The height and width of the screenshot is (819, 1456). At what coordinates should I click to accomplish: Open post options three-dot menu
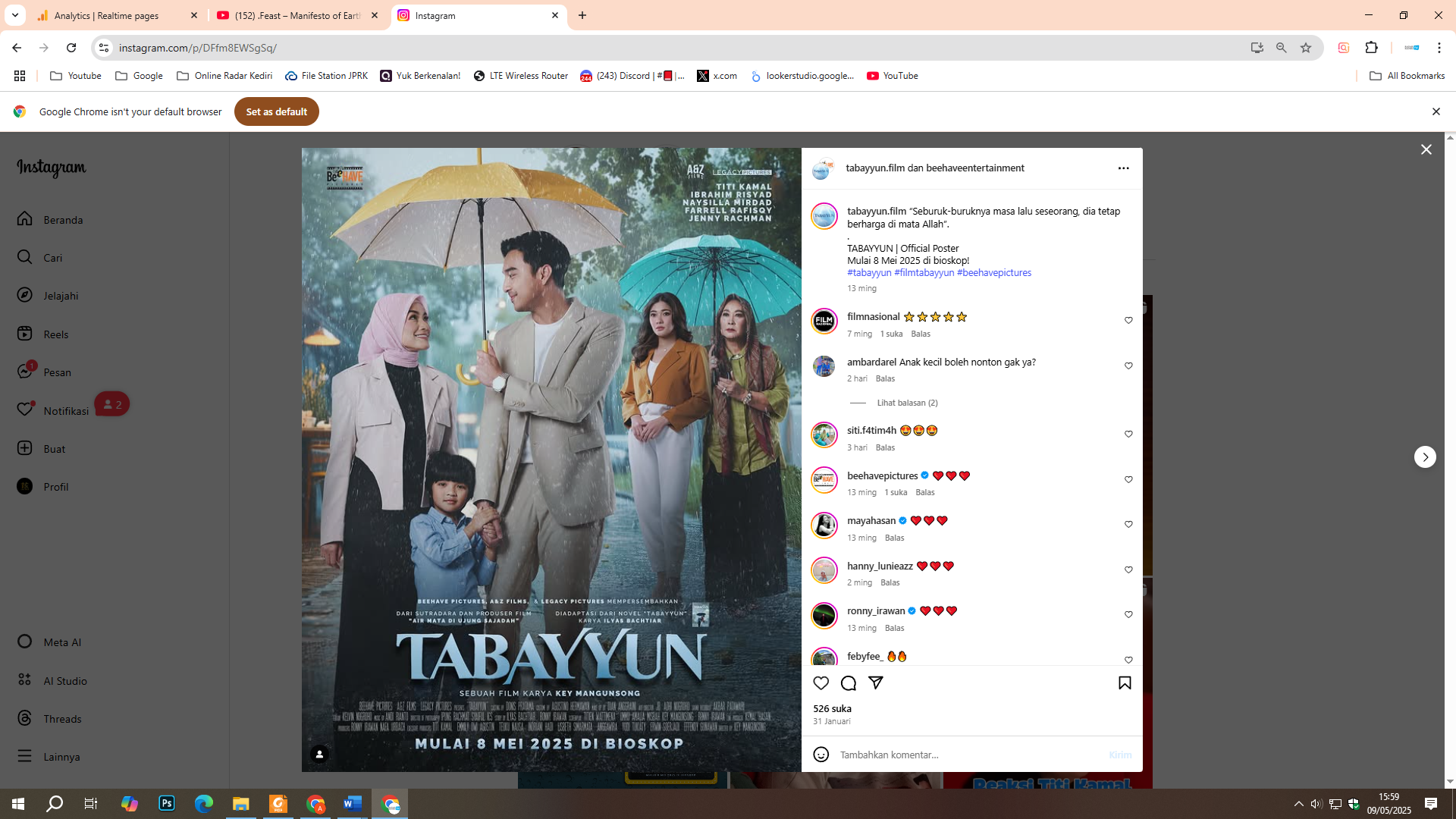pyautogui.click(x=1123, y=168)
